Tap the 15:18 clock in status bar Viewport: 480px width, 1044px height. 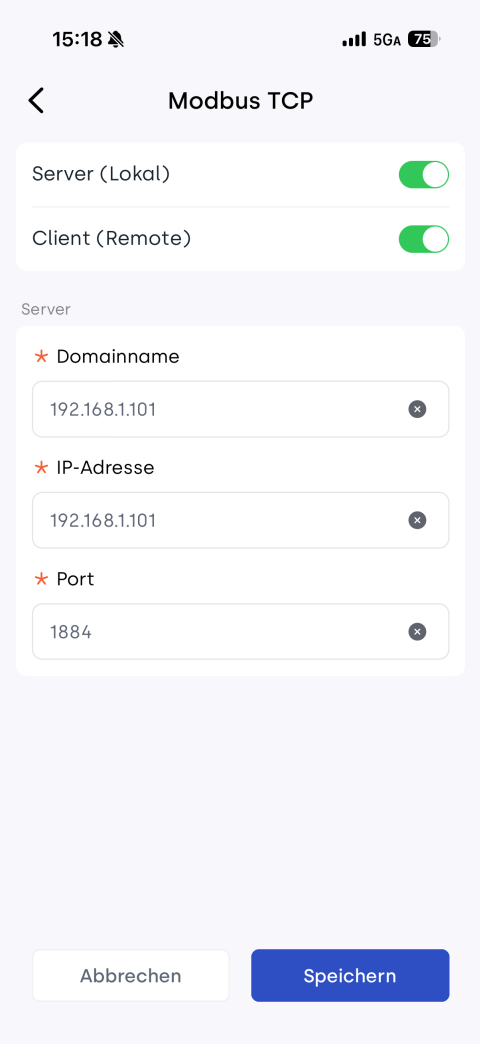77,40
